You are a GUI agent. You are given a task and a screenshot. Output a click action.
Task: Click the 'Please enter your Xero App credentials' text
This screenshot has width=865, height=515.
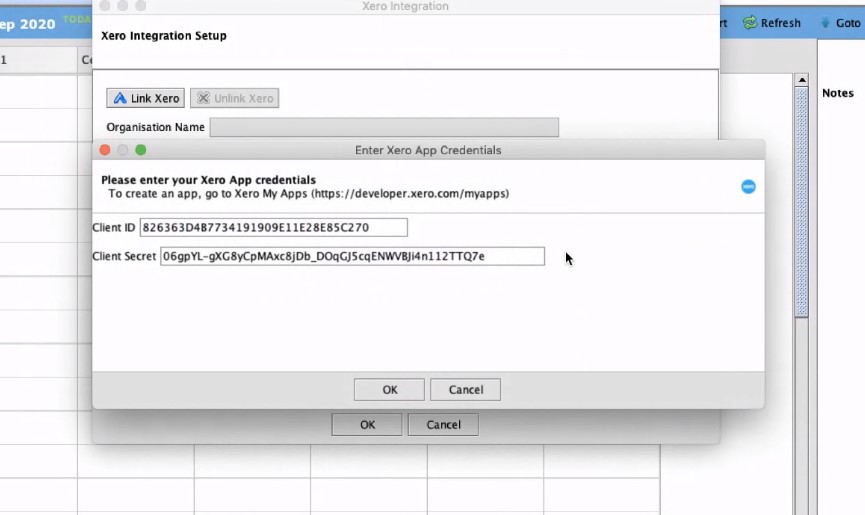click(209, 180)
